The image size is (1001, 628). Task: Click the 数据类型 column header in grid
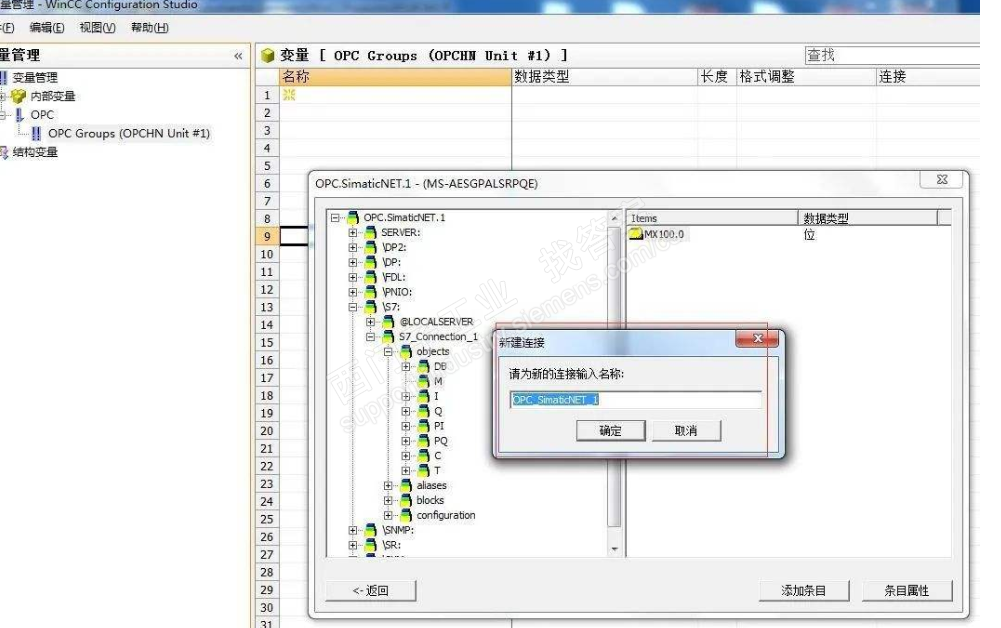coord(604,77)
